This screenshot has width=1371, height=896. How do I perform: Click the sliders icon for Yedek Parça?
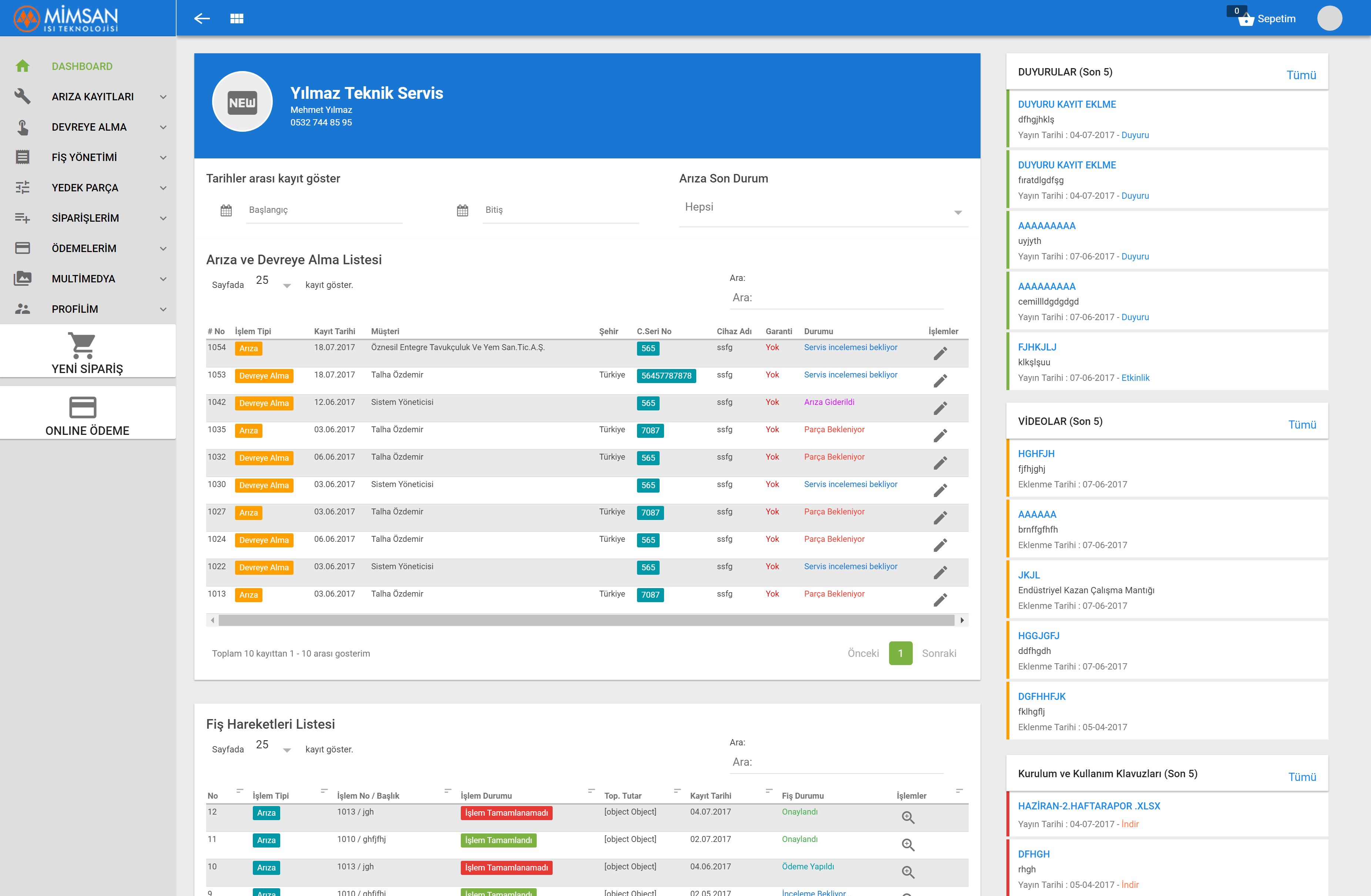pos(23,187)
